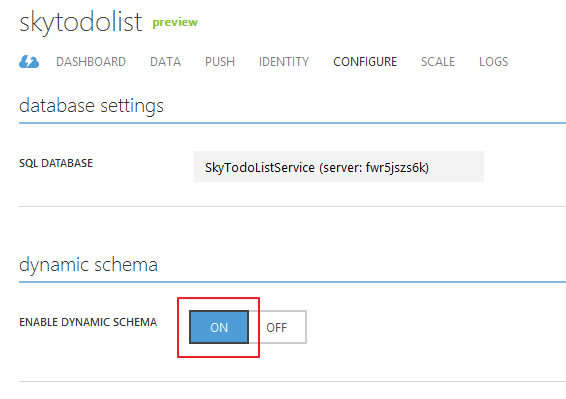
Task: Select the CONFIGURE tab
Action: coord(365,62)
